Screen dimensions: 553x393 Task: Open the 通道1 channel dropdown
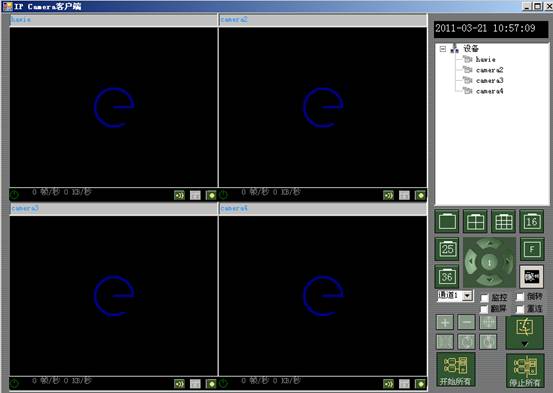coord(468,295)
